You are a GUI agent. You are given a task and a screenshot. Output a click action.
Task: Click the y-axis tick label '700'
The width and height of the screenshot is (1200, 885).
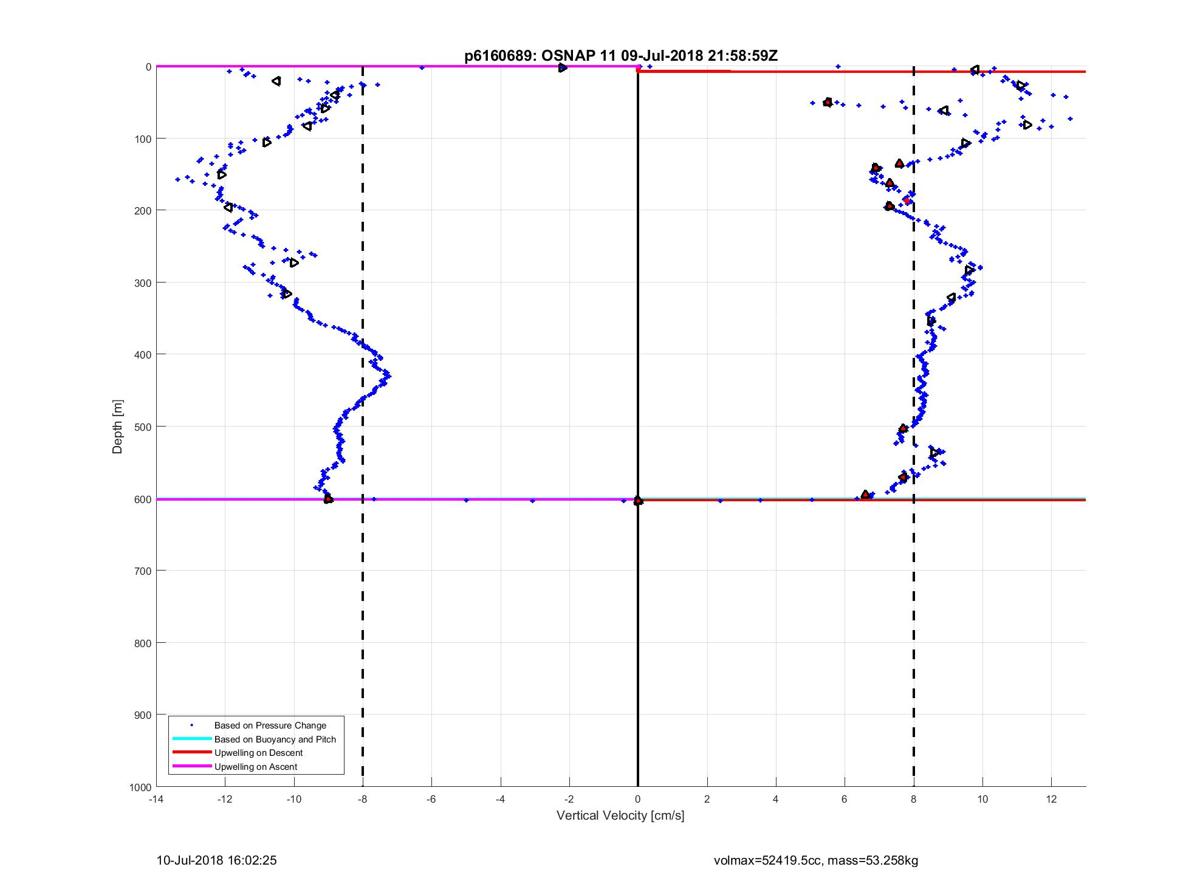[142, 571]
